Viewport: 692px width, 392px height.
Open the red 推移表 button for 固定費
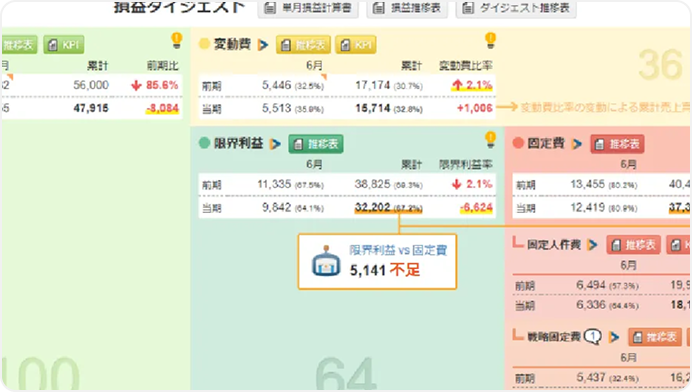pos(617,144)
